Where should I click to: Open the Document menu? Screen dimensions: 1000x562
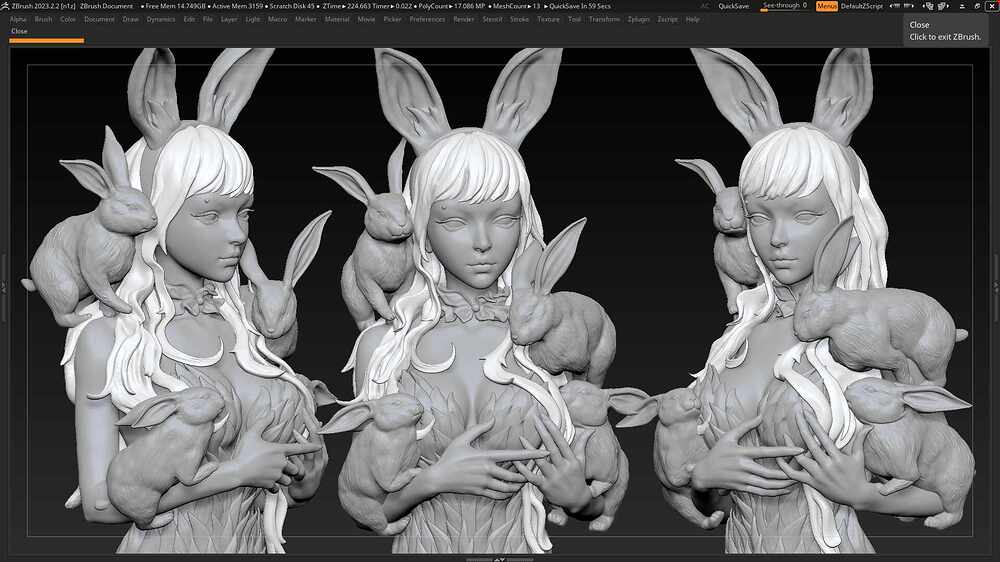point(99,19)
